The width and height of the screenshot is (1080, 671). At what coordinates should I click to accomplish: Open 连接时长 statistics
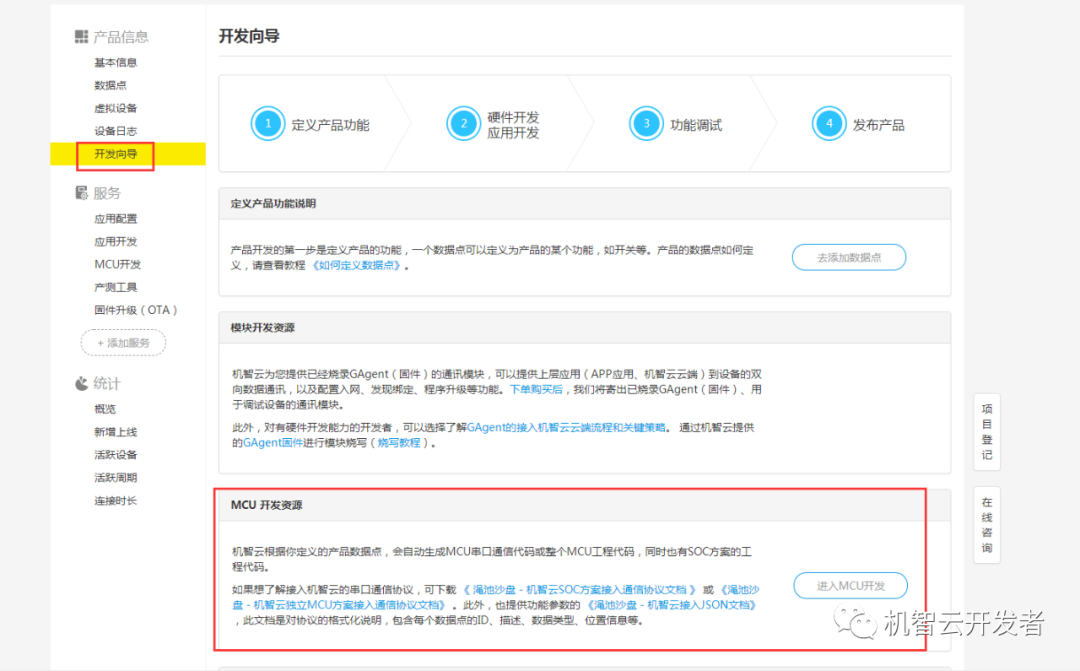tap(116, 501)
